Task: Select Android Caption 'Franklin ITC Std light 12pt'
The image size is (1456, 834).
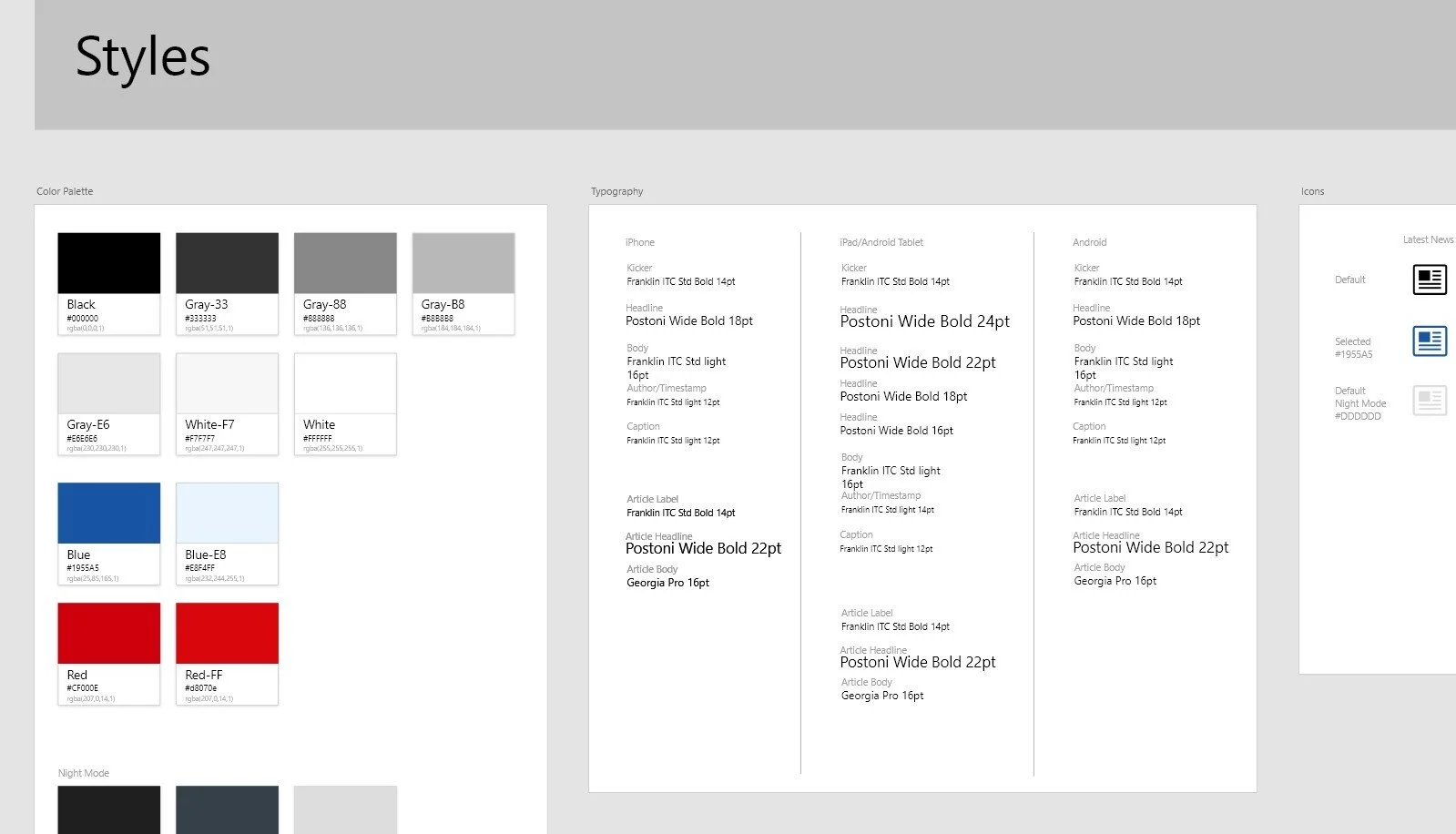Action: tap(1119, 441)
